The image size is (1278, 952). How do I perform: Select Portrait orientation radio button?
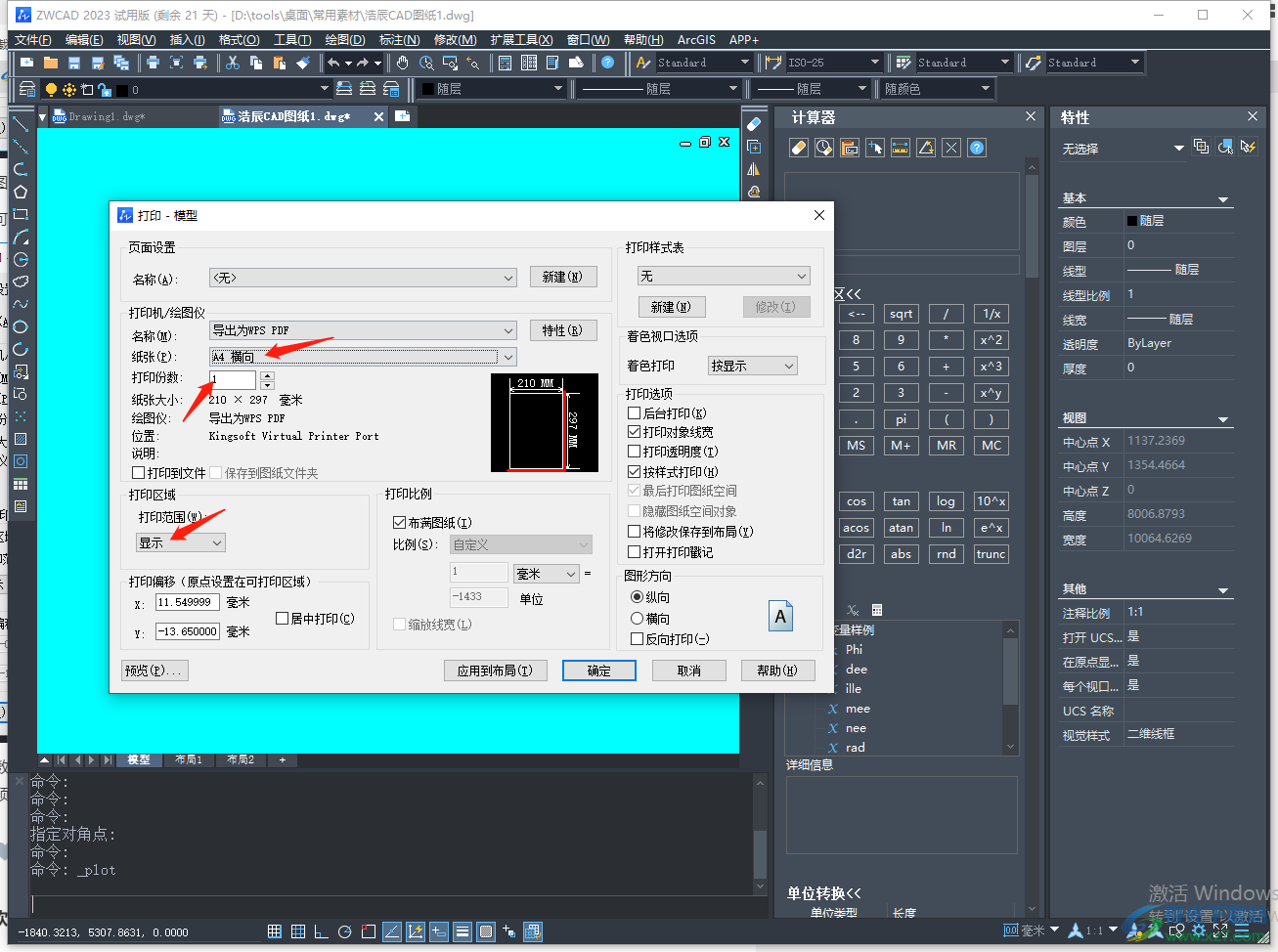click(x=637, y=597)
